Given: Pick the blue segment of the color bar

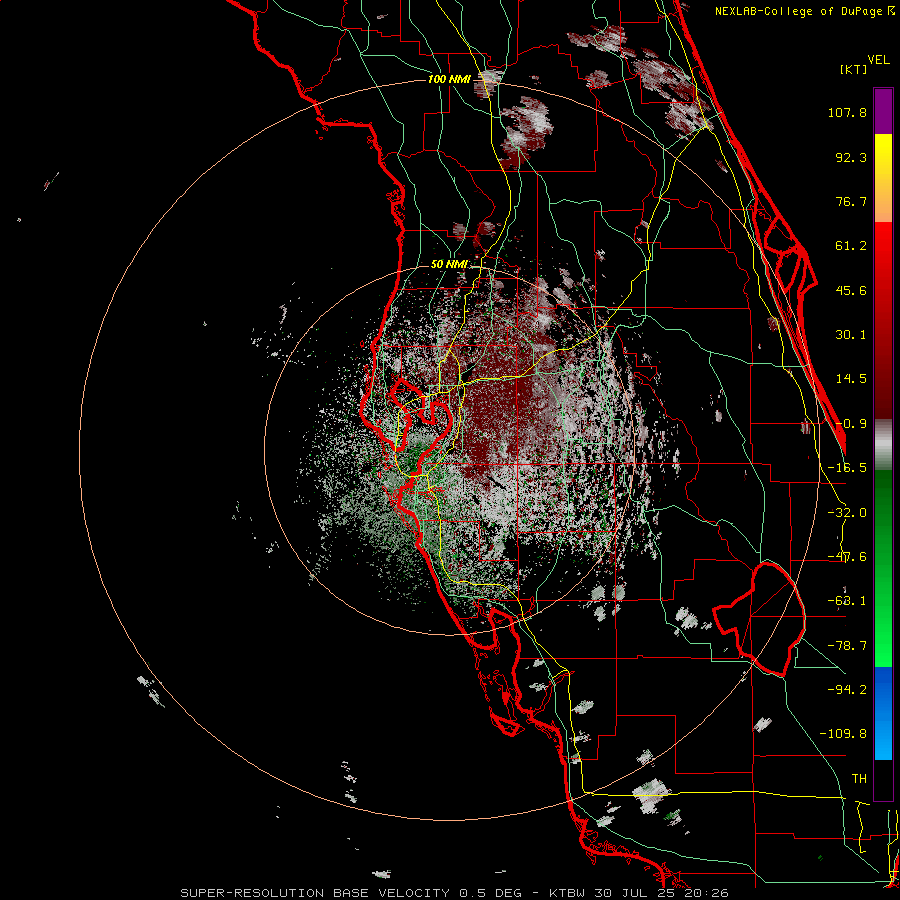Looking at the screenshot, I should pyautogui.click(x=883, y=713).
